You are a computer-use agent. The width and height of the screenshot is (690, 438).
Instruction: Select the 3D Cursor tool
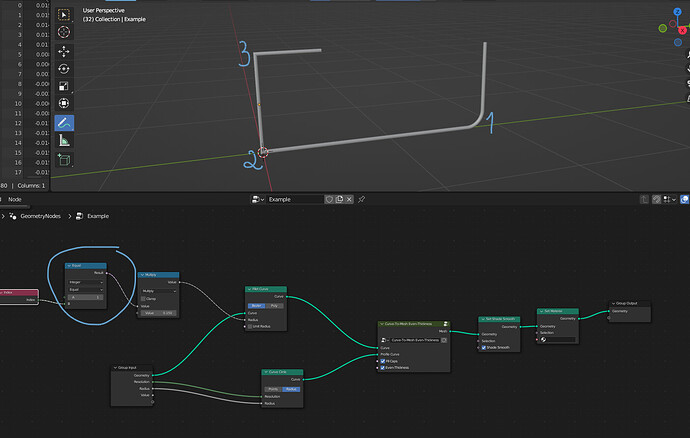[x=64, y=32]
